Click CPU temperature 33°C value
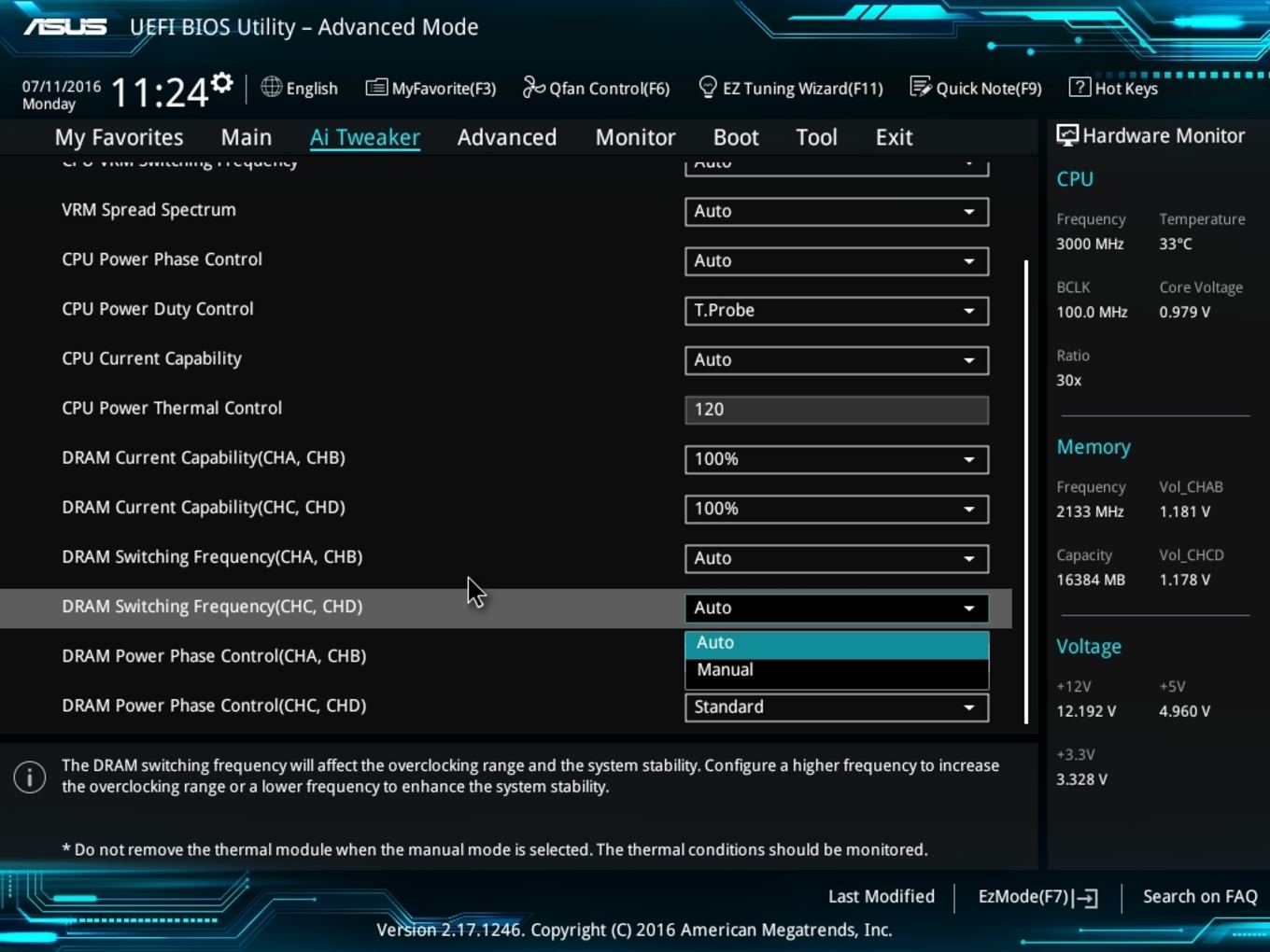This screenshot has width=1270, height=952. click(x=1176, y=244)
